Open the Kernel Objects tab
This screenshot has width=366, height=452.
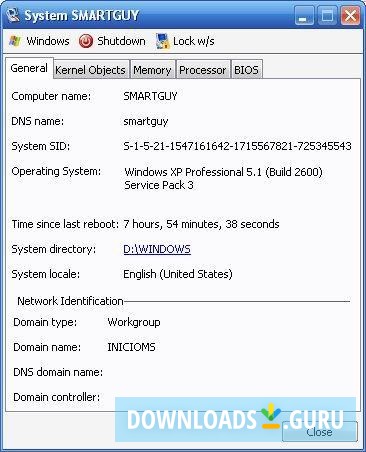coord(90,70)
